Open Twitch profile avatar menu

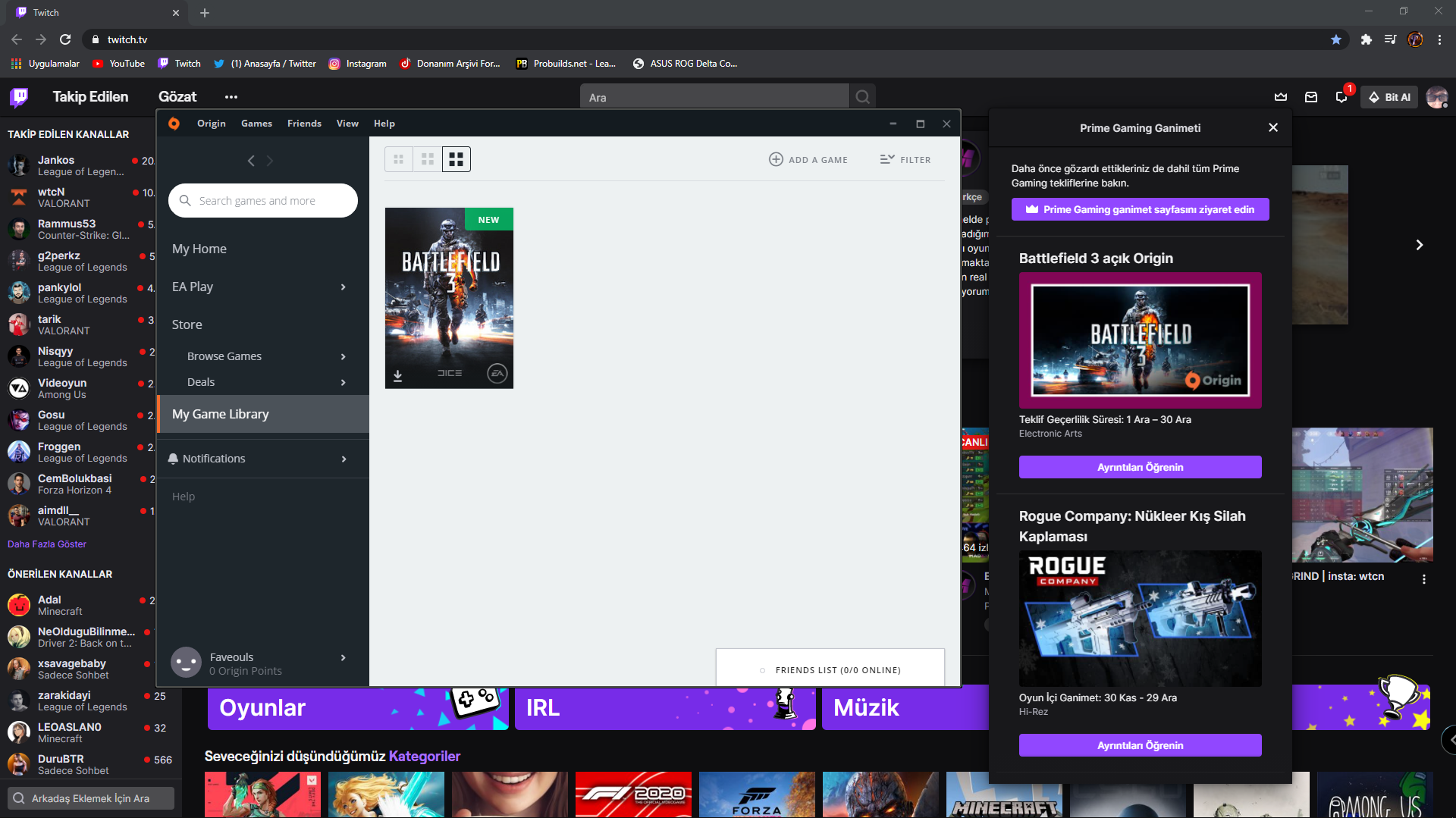coord(1437,97)
